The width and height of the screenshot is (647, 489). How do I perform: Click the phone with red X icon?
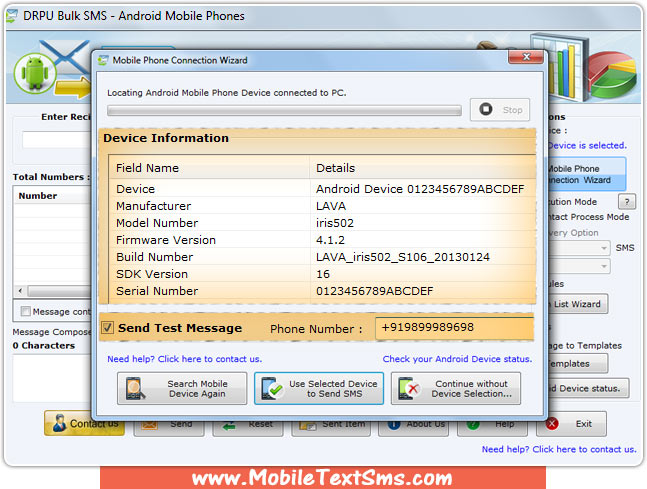[x=409, y=389]
